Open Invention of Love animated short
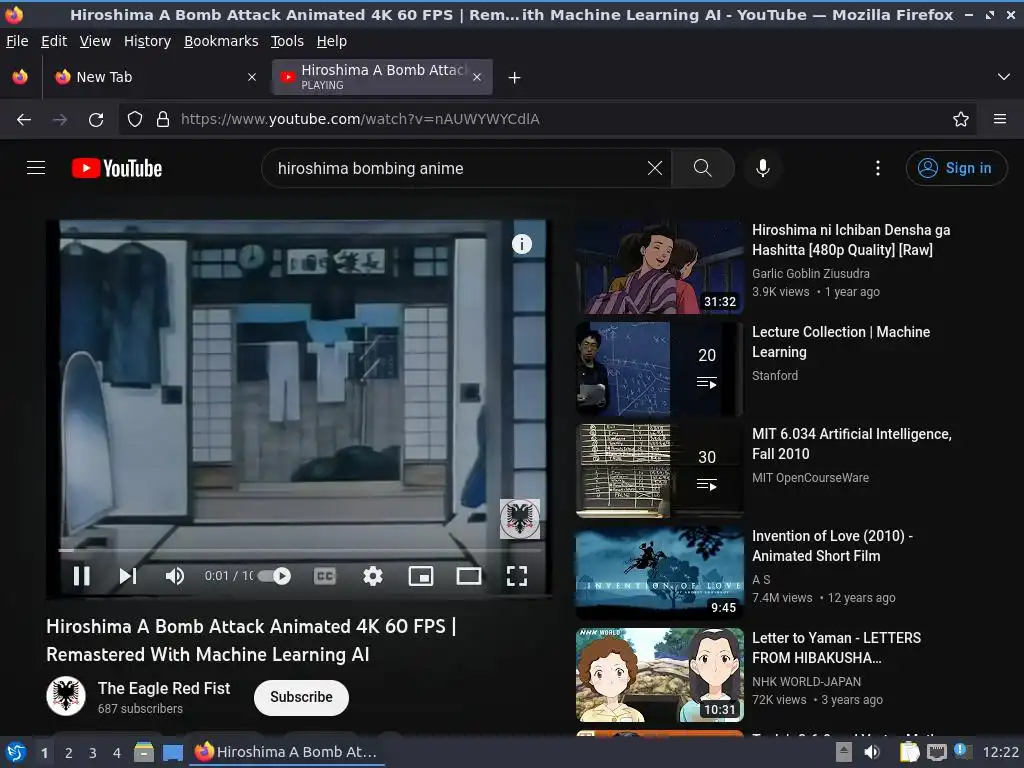 point(660,573)
